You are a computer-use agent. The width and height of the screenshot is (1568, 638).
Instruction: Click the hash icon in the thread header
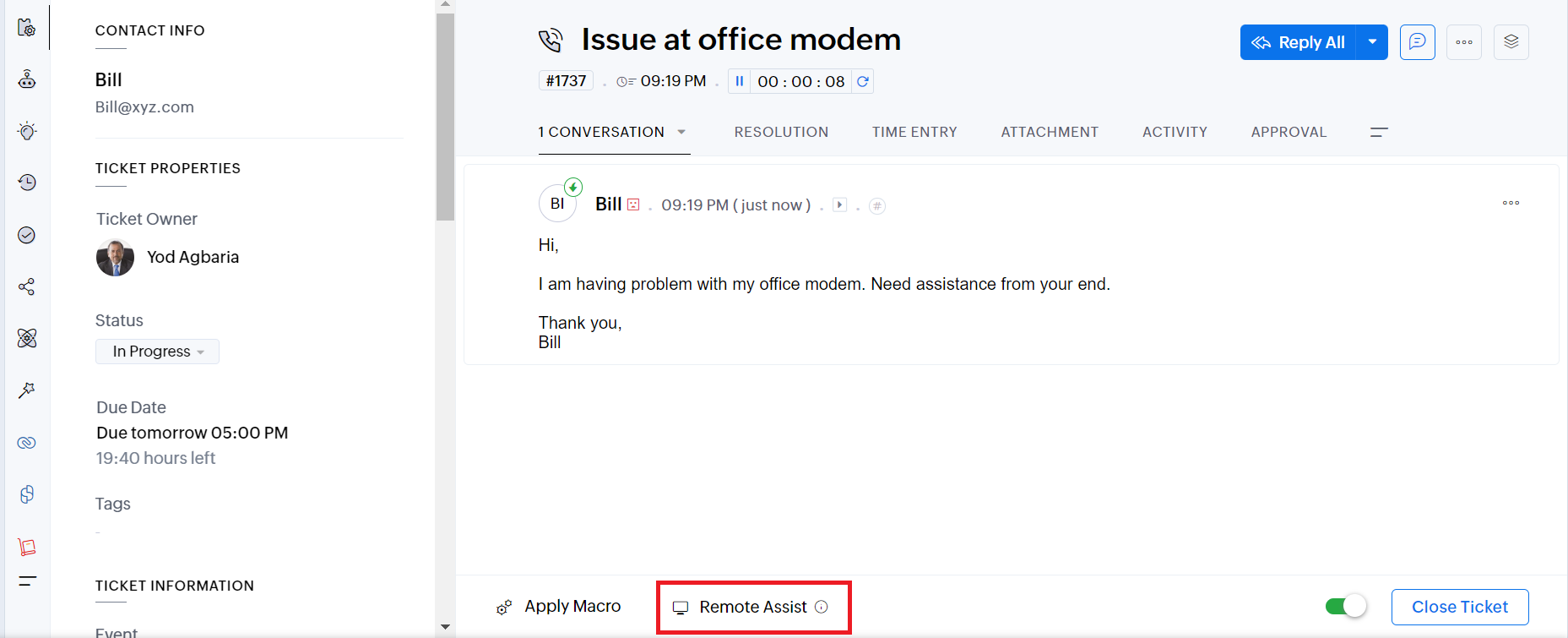877,205
